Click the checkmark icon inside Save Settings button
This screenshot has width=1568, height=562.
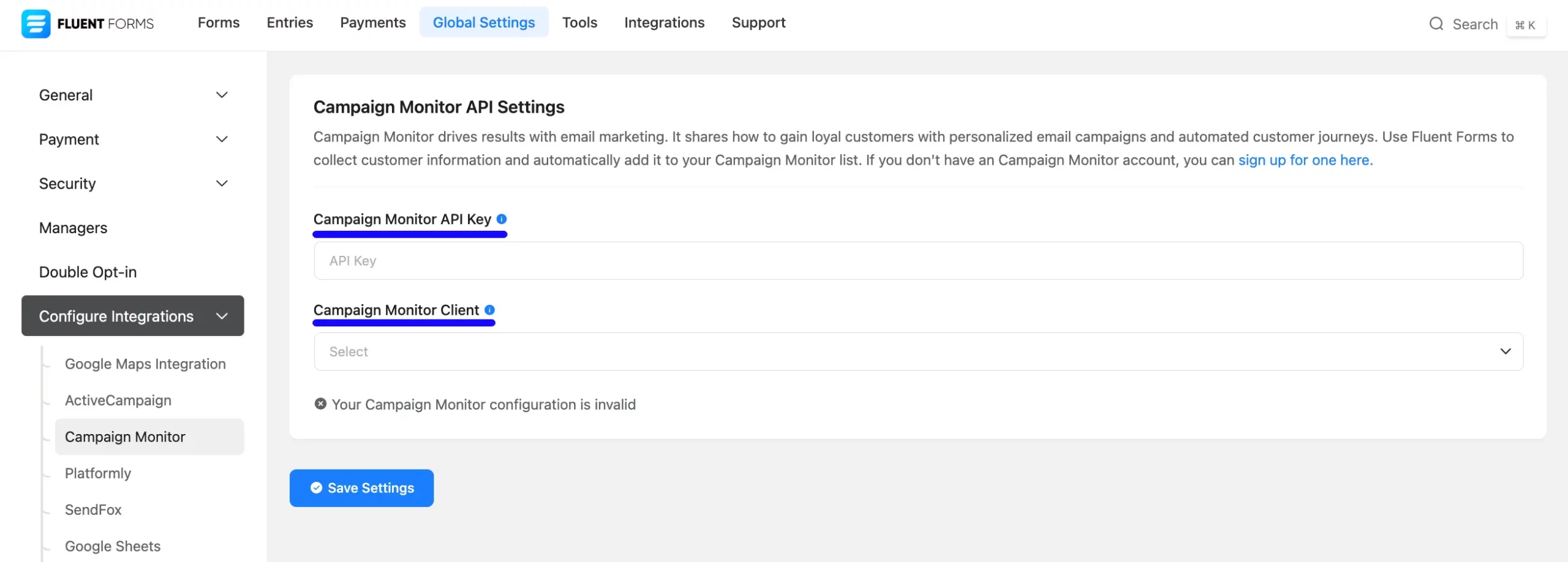click(x=316, y=488)
